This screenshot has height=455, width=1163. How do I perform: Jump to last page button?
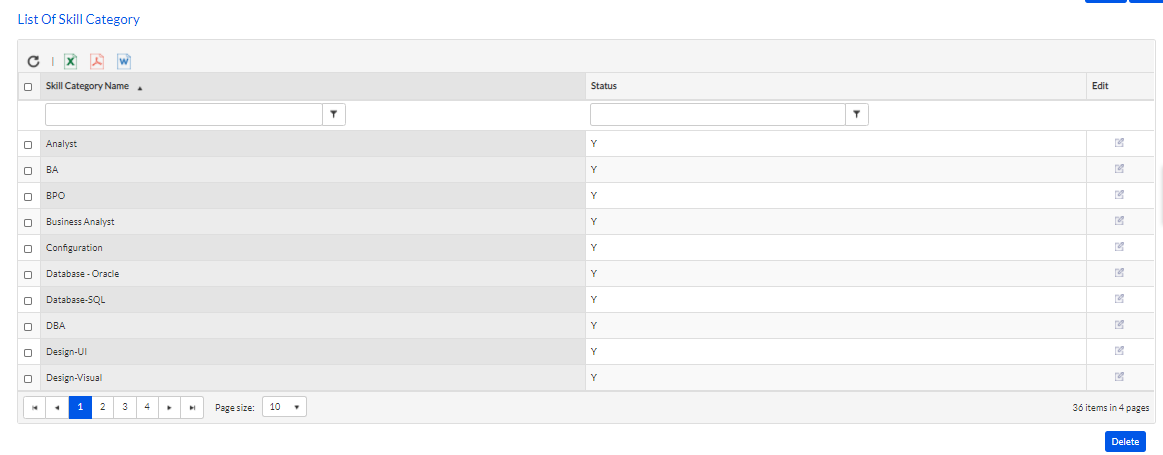193,407
